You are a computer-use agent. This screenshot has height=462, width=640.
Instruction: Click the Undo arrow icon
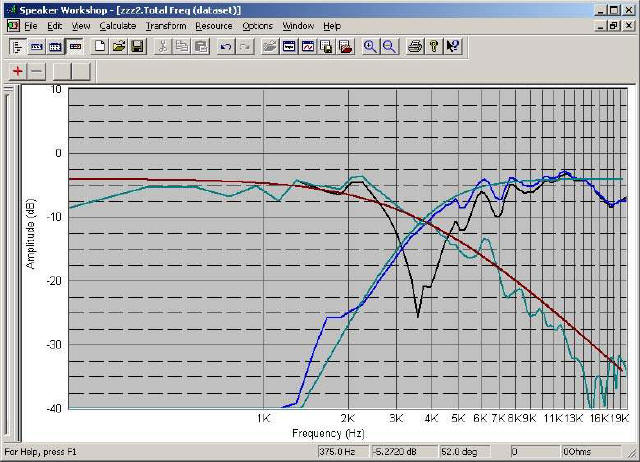click(x=226, y=46)
